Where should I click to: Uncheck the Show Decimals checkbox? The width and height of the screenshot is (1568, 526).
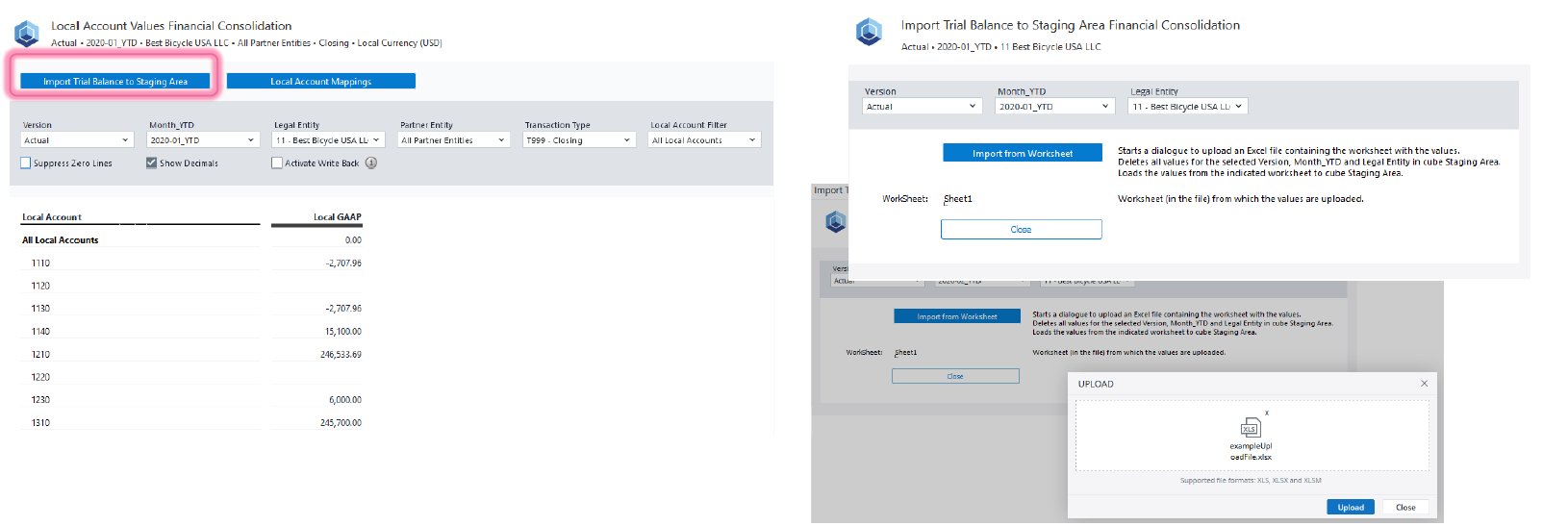152,163
